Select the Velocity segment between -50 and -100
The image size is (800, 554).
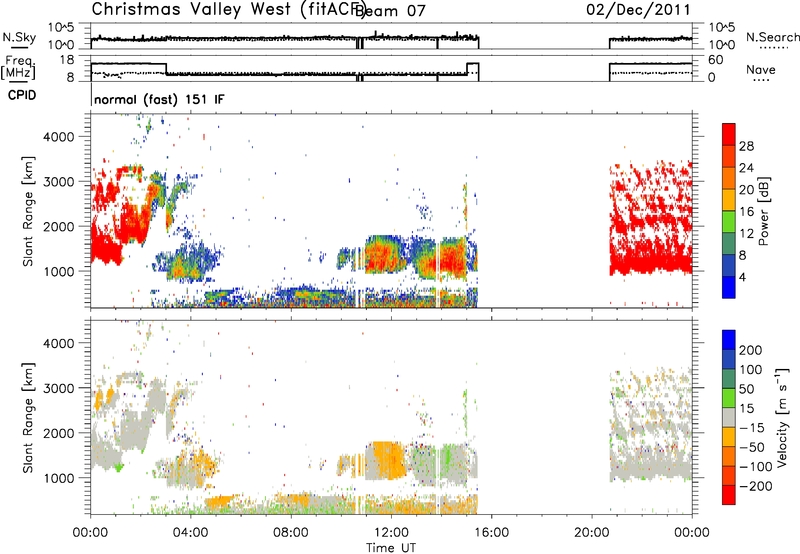coord(729,456)
